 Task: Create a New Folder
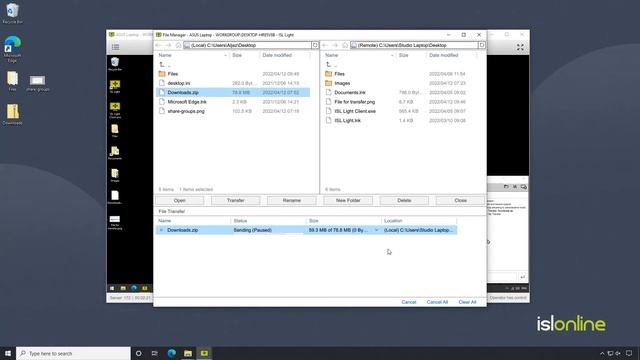pyautogui.click(x=348, y=200)
